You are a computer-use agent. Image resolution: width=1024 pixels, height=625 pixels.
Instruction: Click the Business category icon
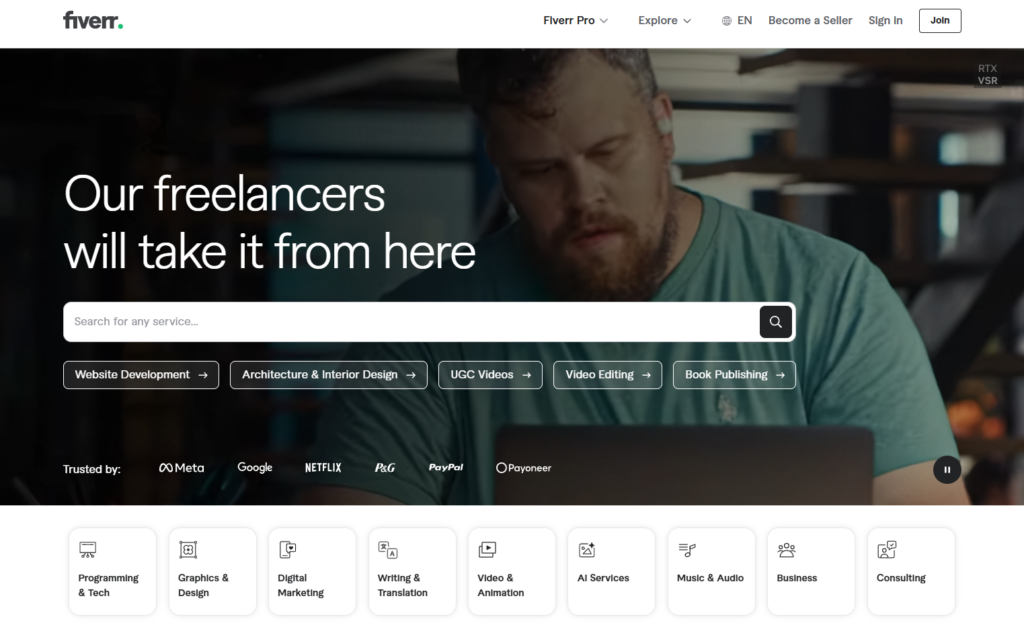[x=786, y=550]
